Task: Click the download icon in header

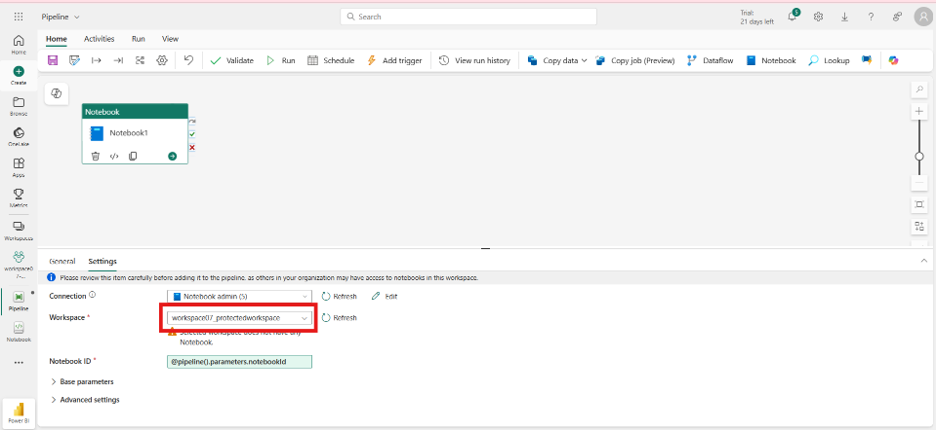Action: point(845,17)
